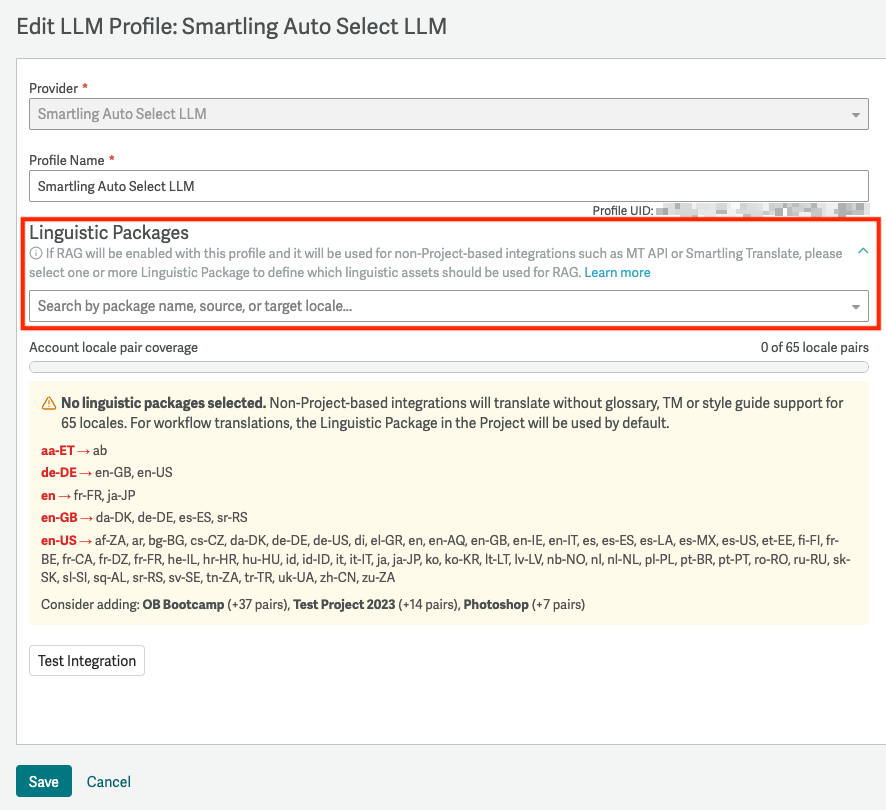
Task: Click the locale pair coverage progress bar
Action: pyautogui.click(x=449, y=367)
